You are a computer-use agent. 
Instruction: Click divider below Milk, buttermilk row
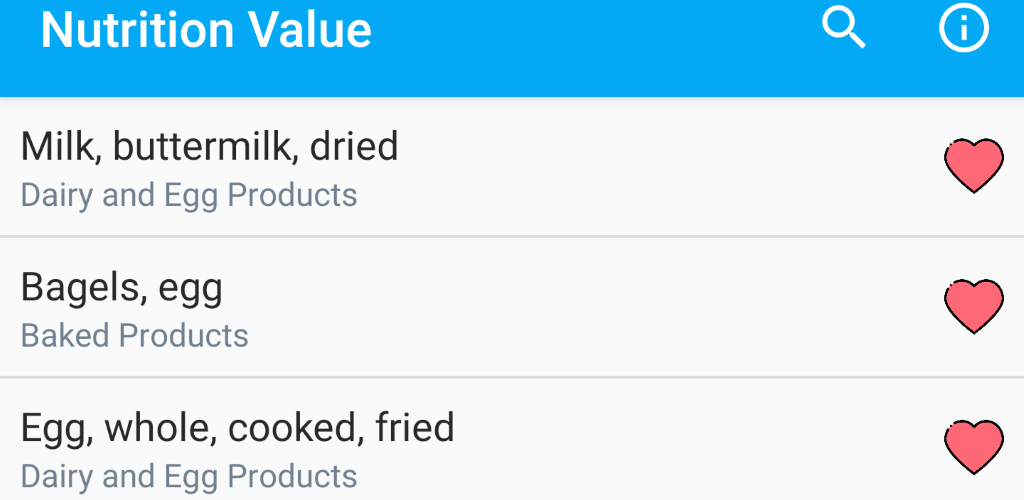(x=512, y=236)
